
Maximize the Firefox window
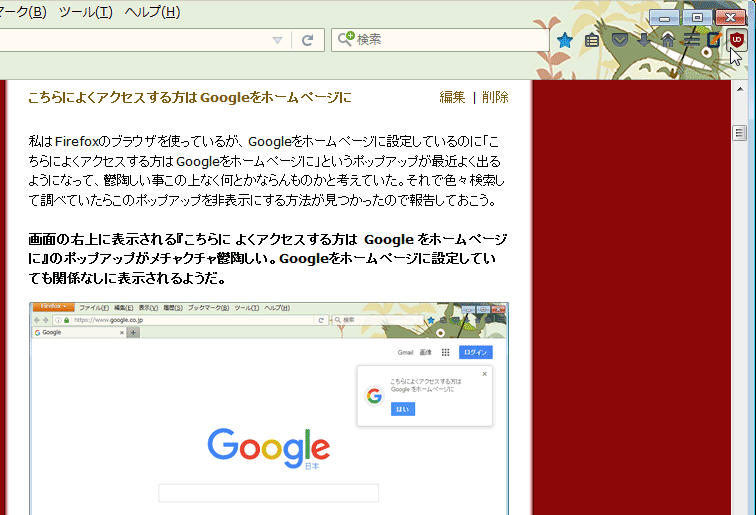[697, 18]
